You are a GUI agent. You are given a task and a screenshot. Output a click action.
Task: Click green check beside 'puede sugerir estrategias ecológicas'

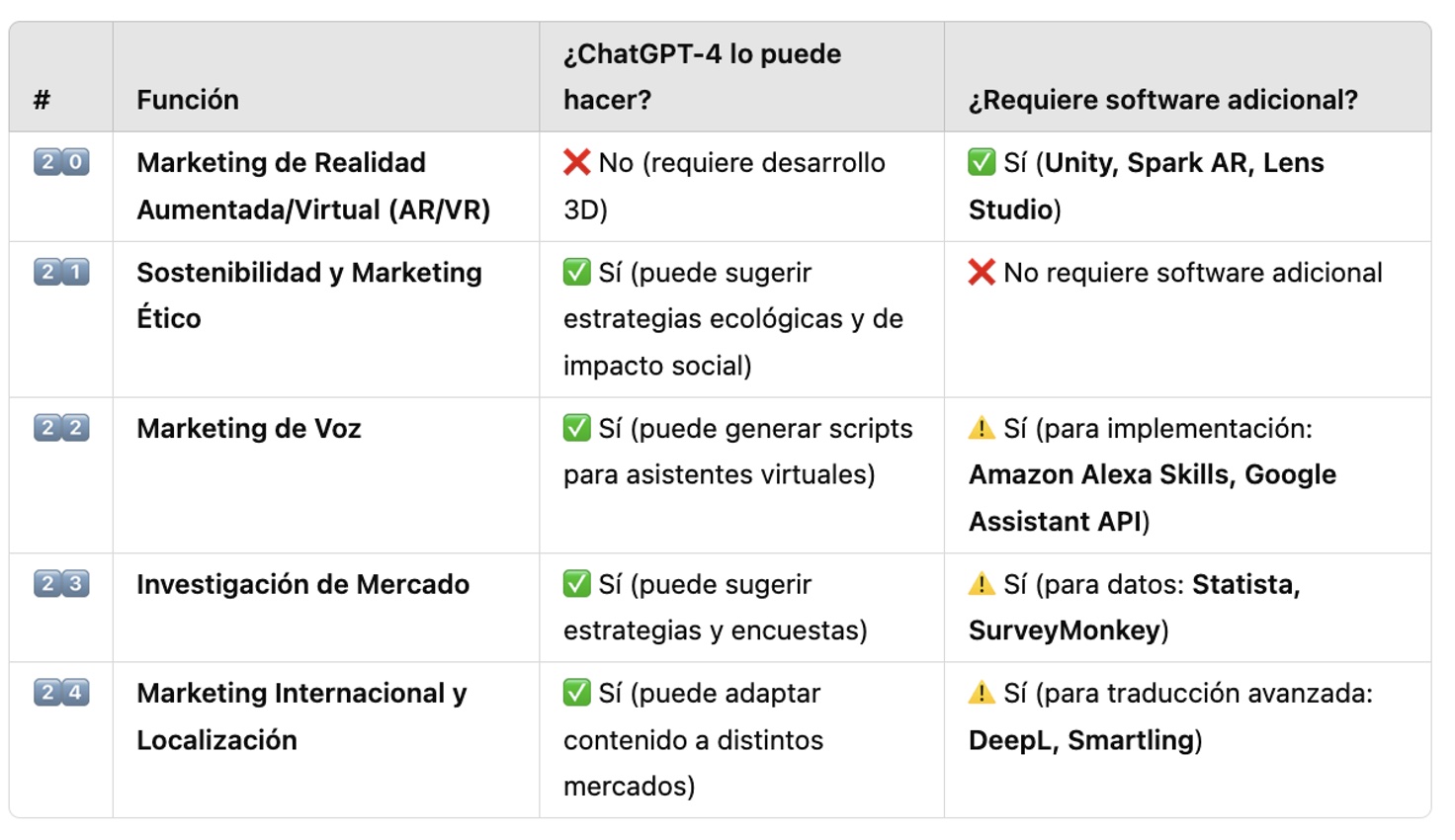(576, 272)
